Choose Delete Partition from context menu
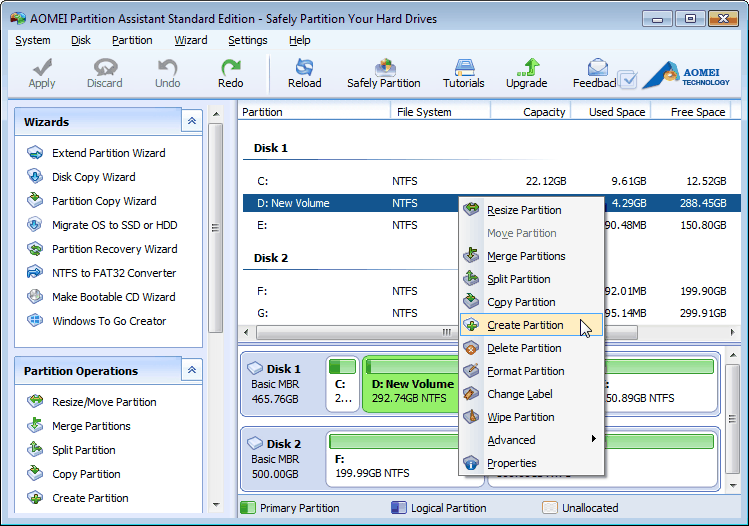This screenshot has height=526, width=749. pyautogui.click(x=531, y=348)
